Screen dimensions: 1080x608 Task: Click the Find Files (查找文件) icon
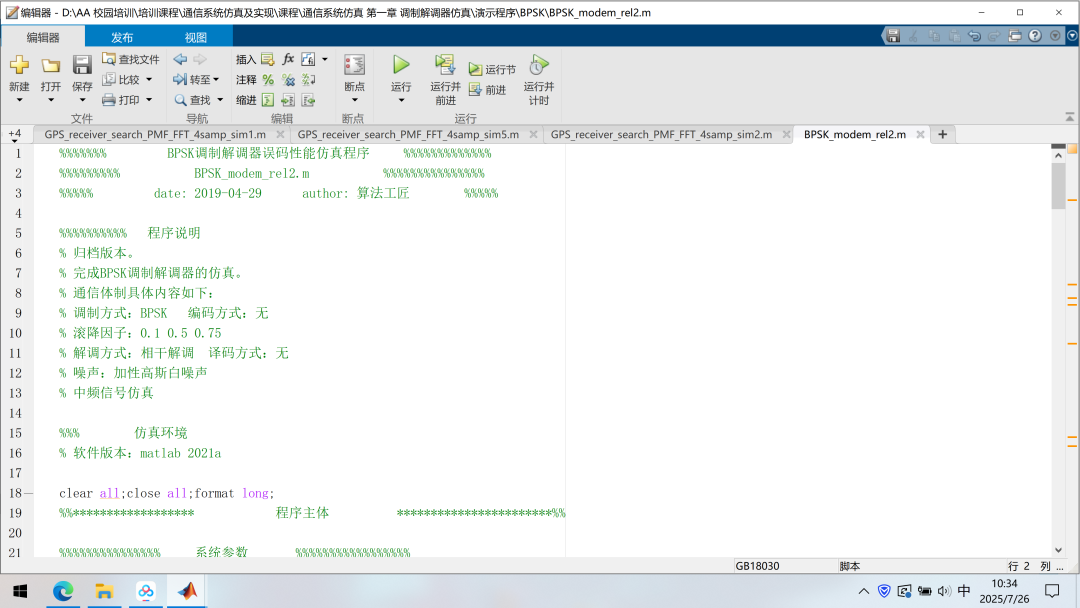tap(109, 59)
